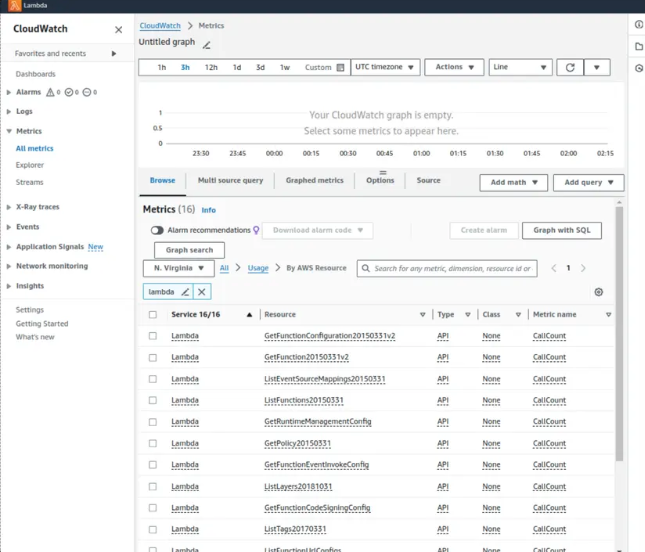The height and width of the screenshot is (552, 645).
Task: Switch to the Browse tab
Action: click(162, 181)
